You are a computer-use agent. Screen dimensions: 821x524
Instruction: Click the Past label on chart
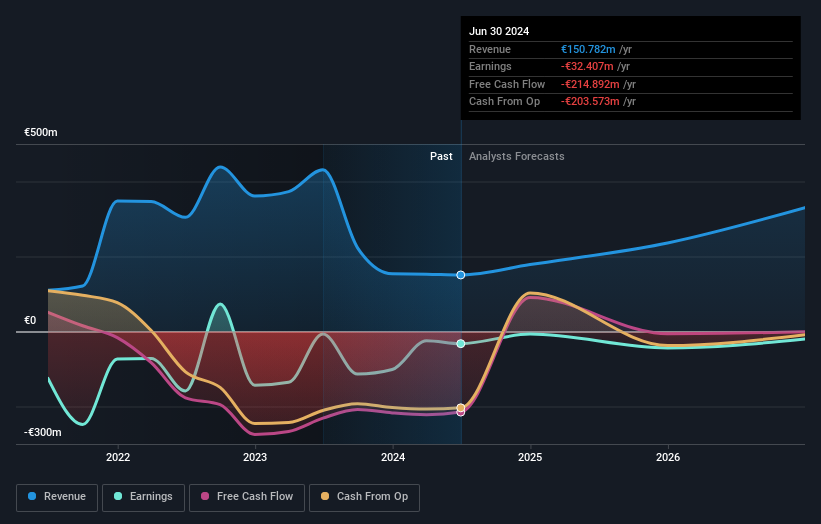441,156
